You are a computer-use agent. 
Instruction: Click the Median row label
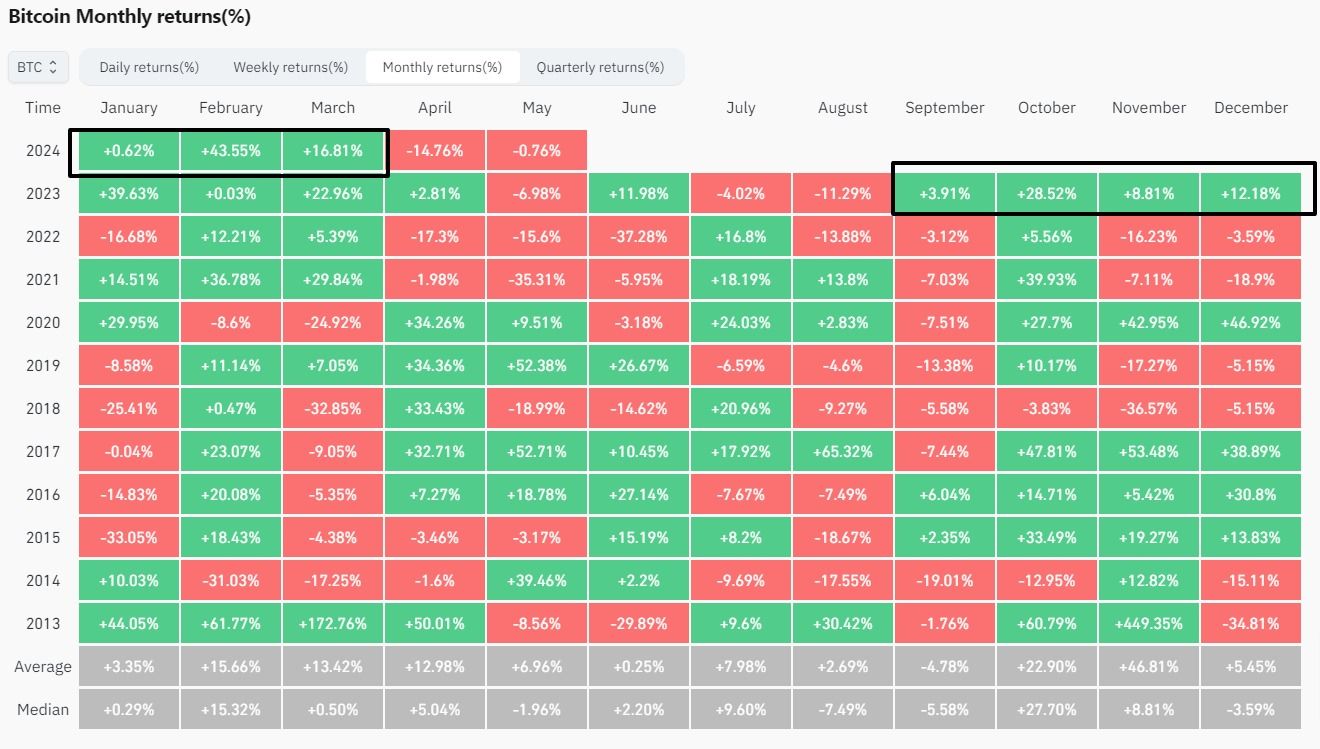click(43, 710)
